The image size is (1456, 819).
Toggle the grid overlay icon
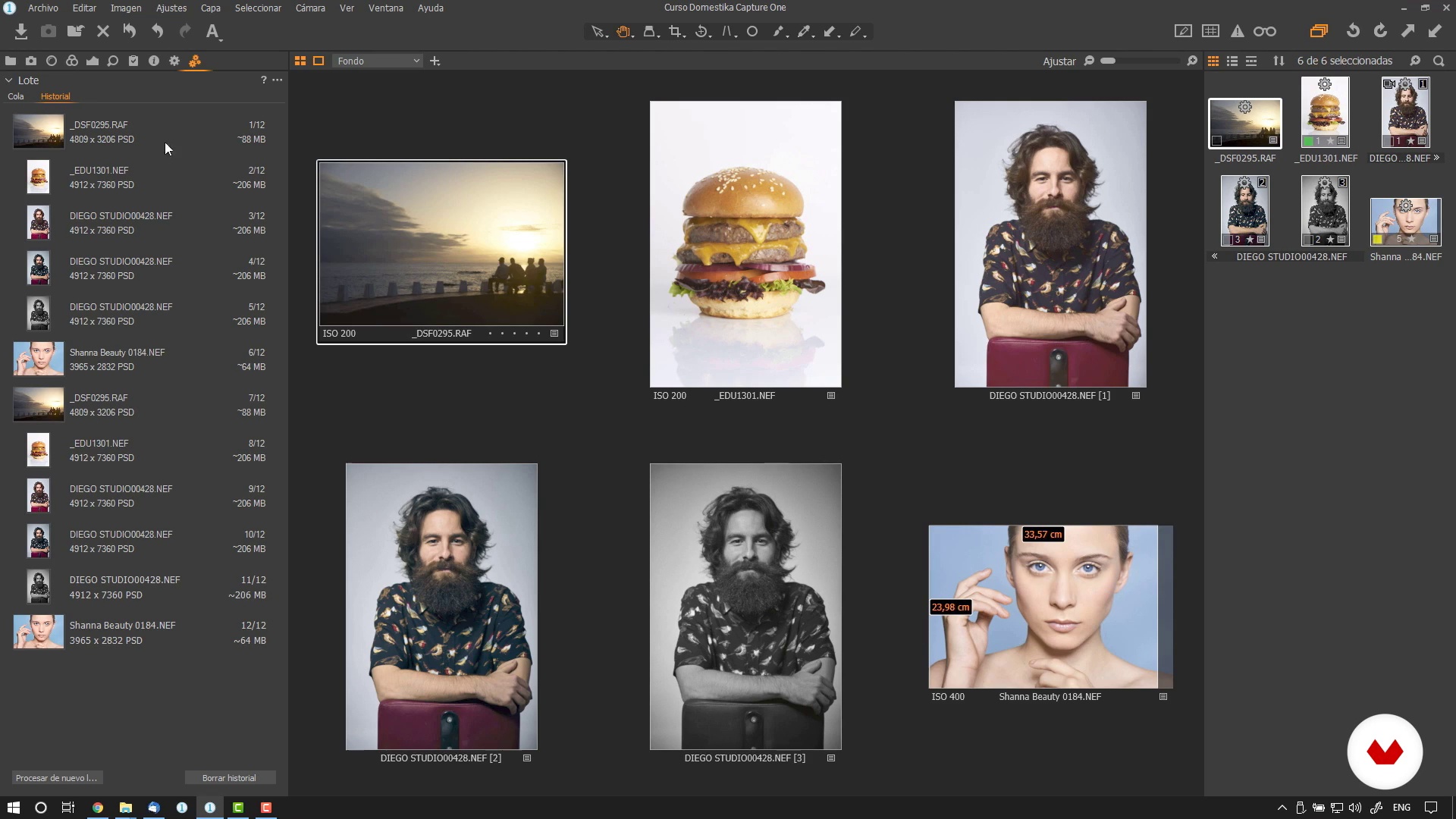pos(1211,31)
